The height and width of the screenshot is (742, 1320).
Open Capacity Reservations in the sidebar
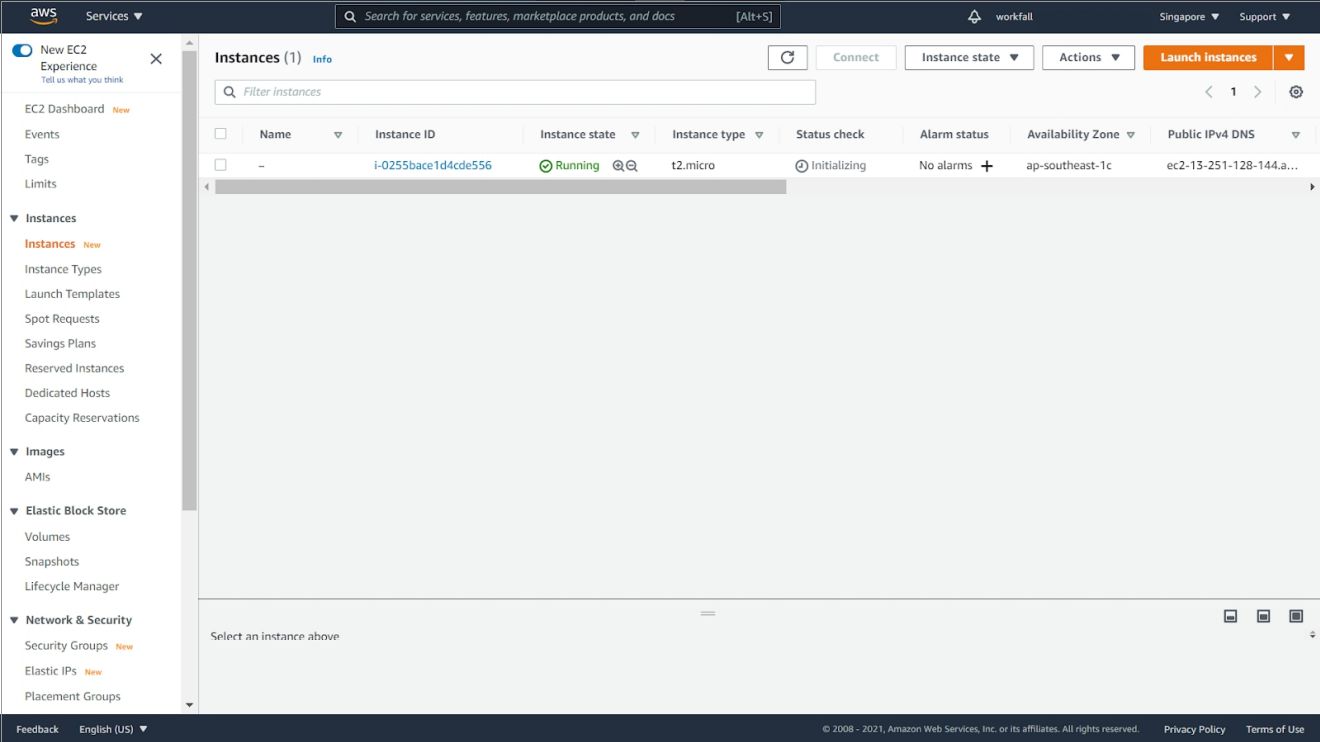coord(82,418)
